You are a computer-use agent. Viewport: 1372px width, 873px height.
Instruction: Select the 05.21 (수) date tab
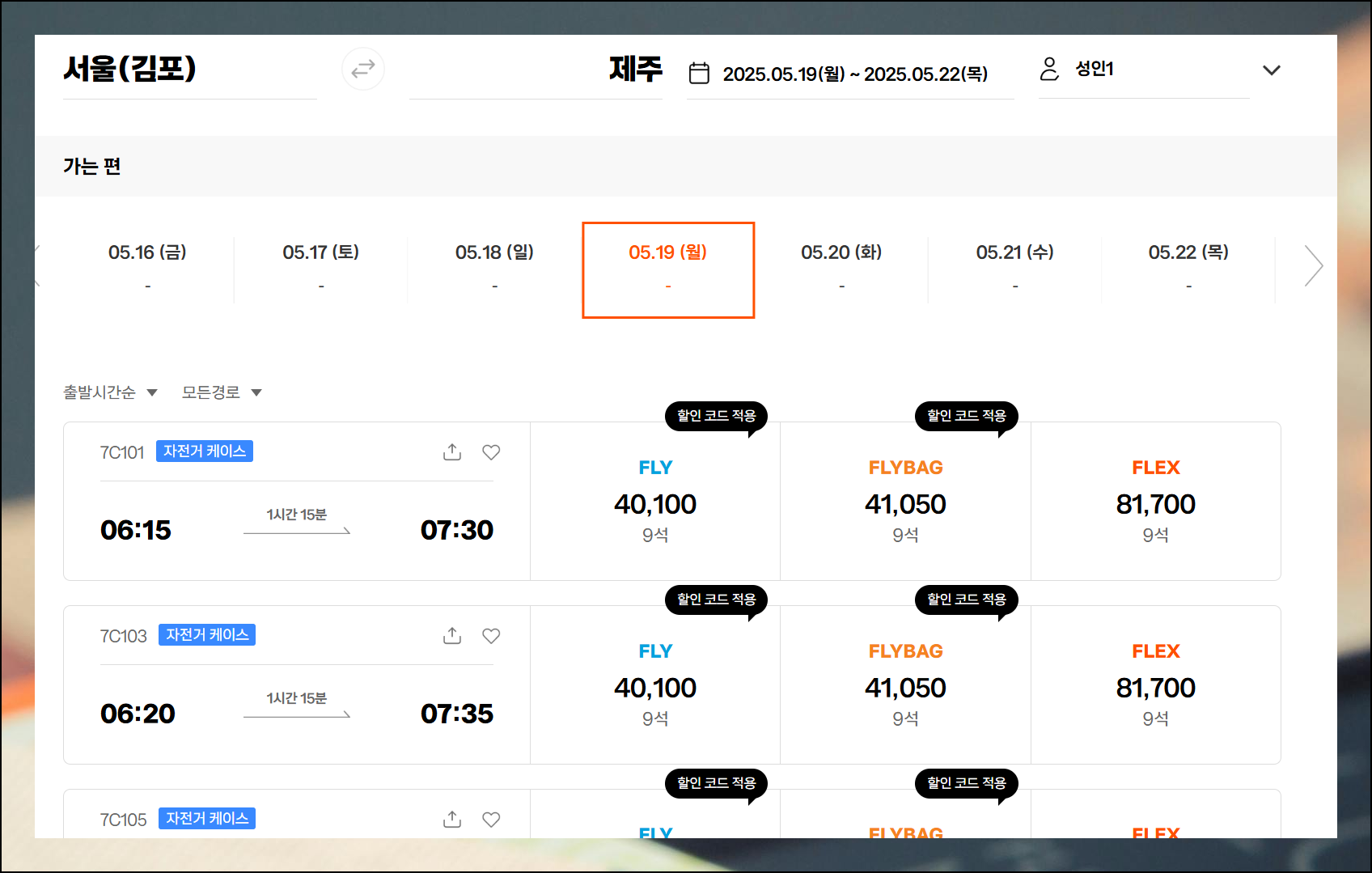coord(1015,269)
